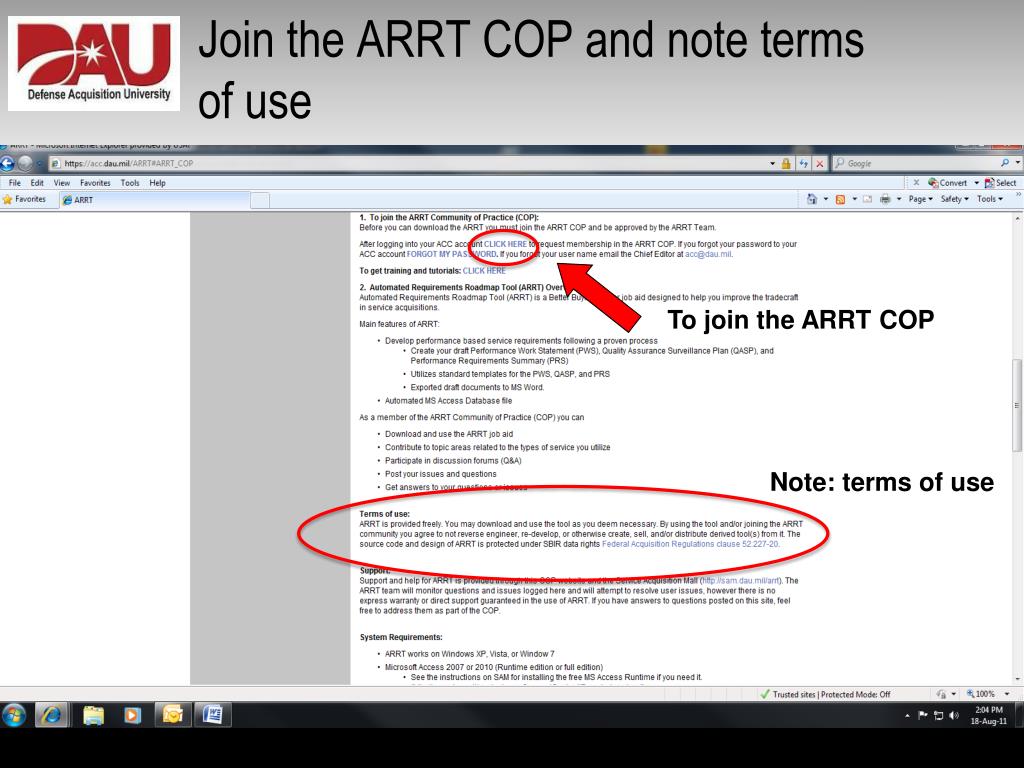The width and height of the screenshot is (1024, 768).
Task: Open Federal Acquisition Regulations clause 52.227-20 link
Action: pos(690,544)
